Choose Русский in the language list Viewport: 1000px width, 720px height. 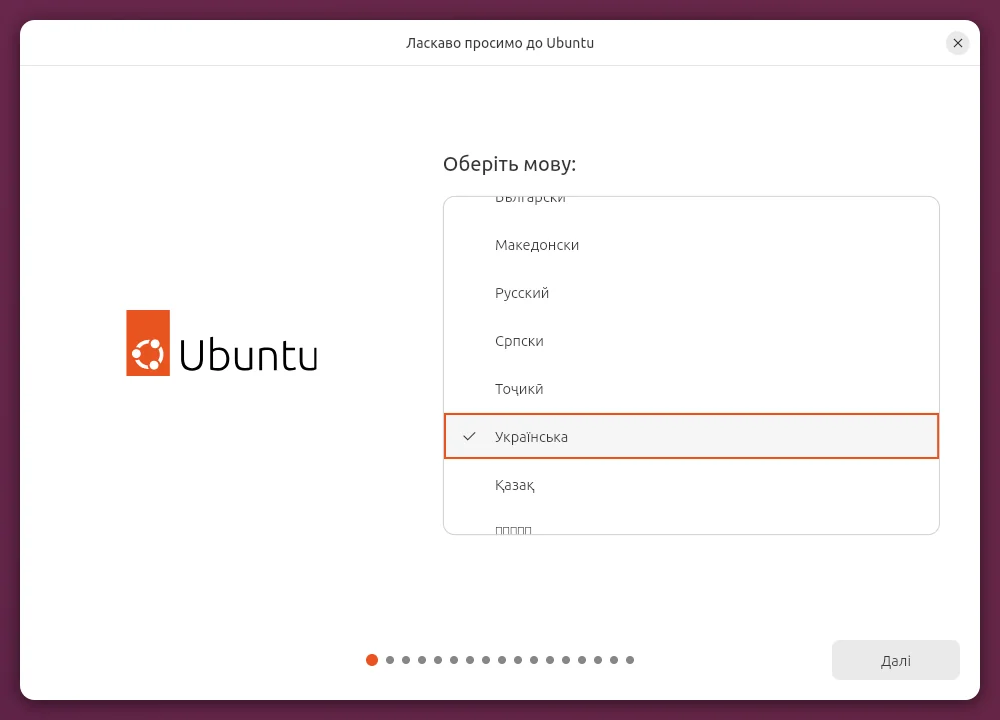pyautogui.click(x=691, y=293)
